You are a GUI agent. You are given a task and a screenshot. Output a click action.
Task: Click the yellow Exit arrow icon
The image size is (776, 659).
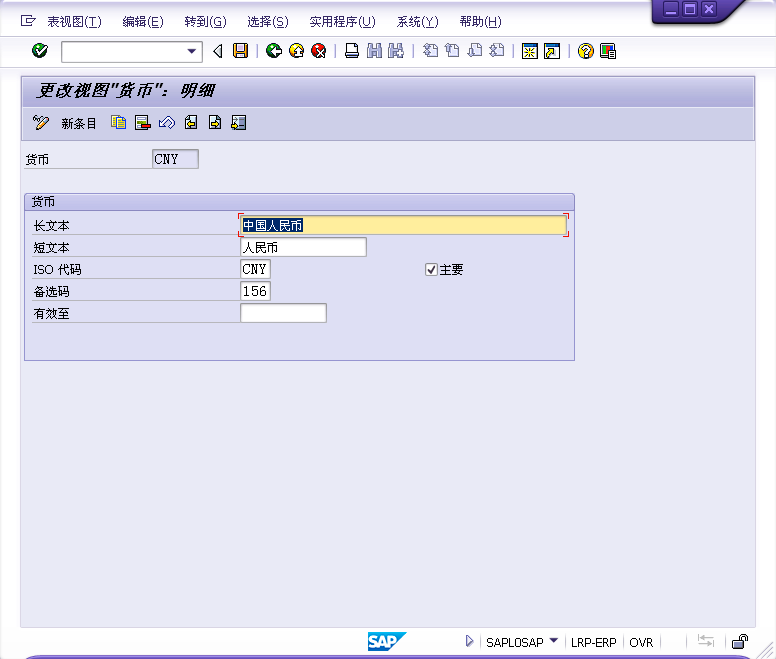pyautogui.click(x=296, y=51)
